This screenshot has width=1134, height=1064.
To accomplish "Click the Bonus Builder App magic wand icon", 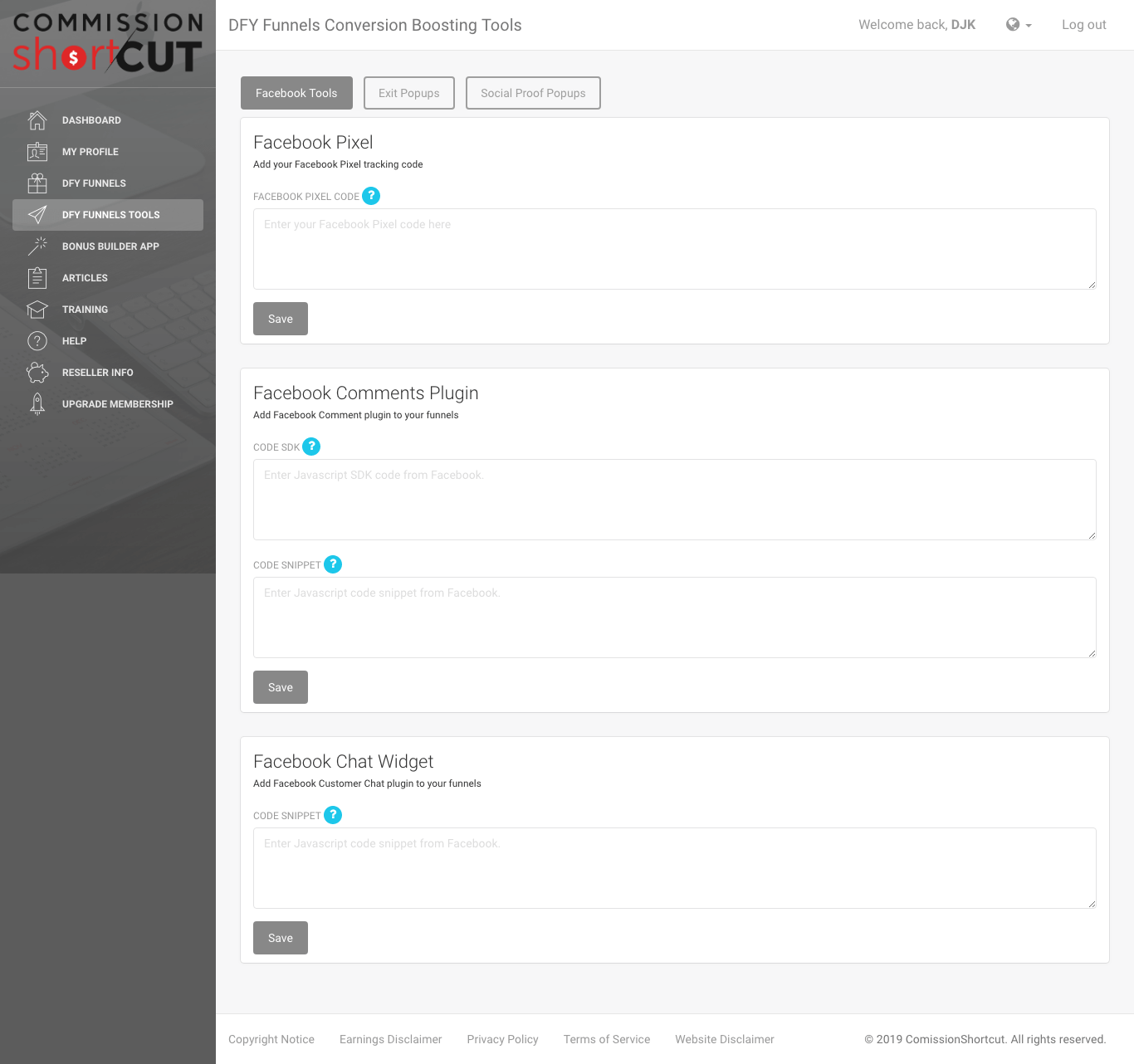I will click(37, 246).
